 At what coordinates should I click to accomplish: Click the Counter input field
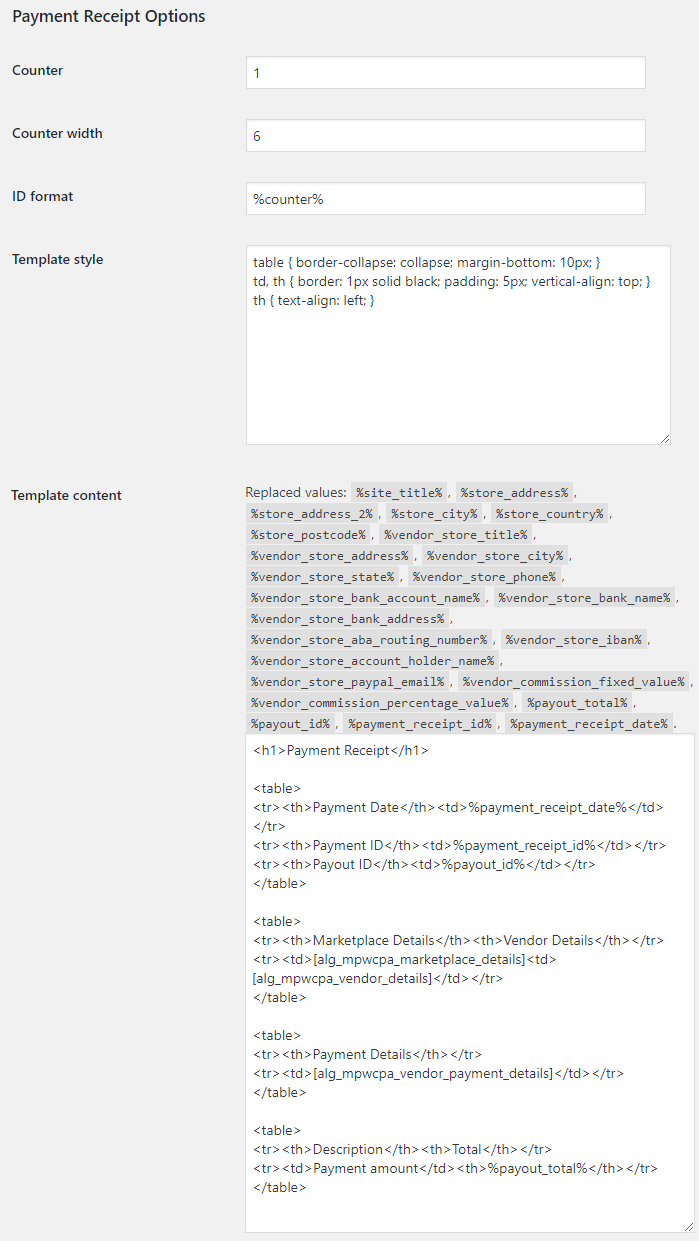(446, 73)
